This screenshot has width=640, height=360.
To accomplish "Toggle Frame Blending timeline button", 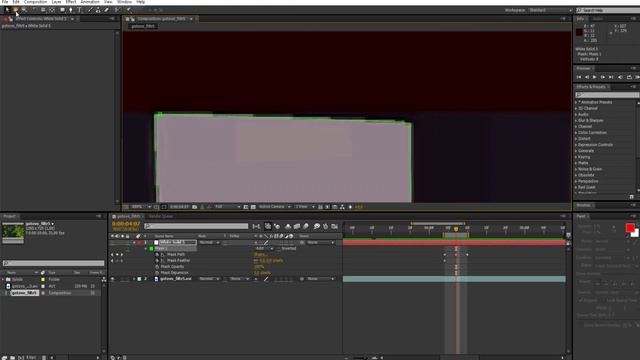I will click(x=297, y=226).
